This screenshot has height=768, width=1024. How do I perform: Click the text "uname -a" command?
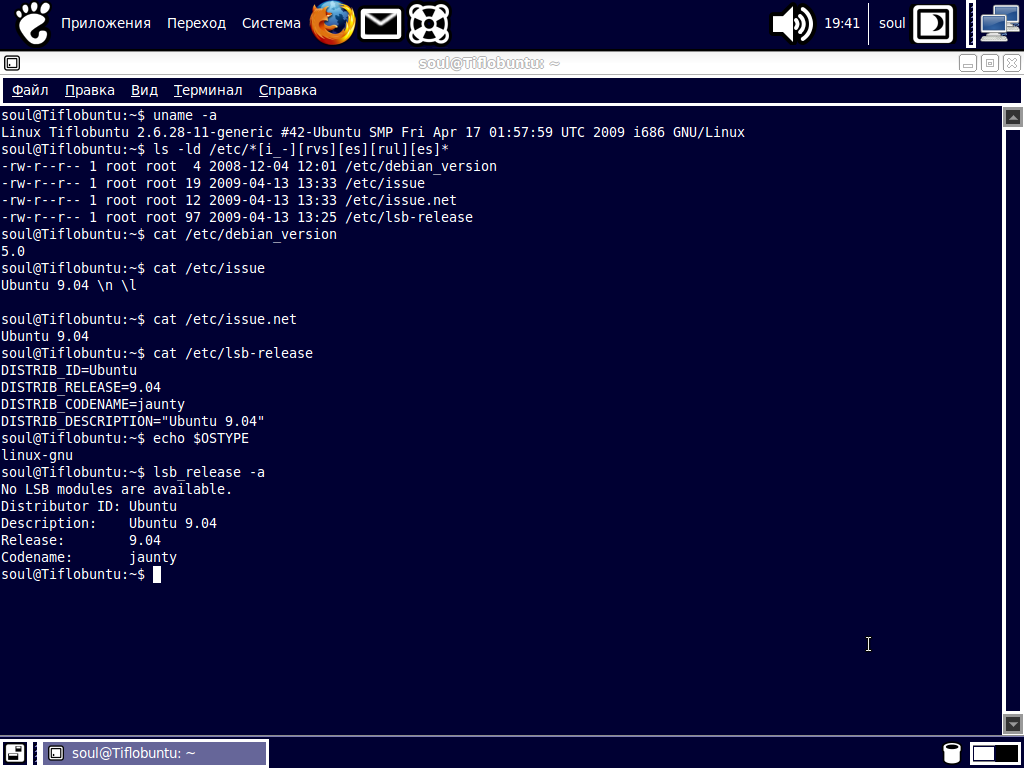[x=185, y=116]
